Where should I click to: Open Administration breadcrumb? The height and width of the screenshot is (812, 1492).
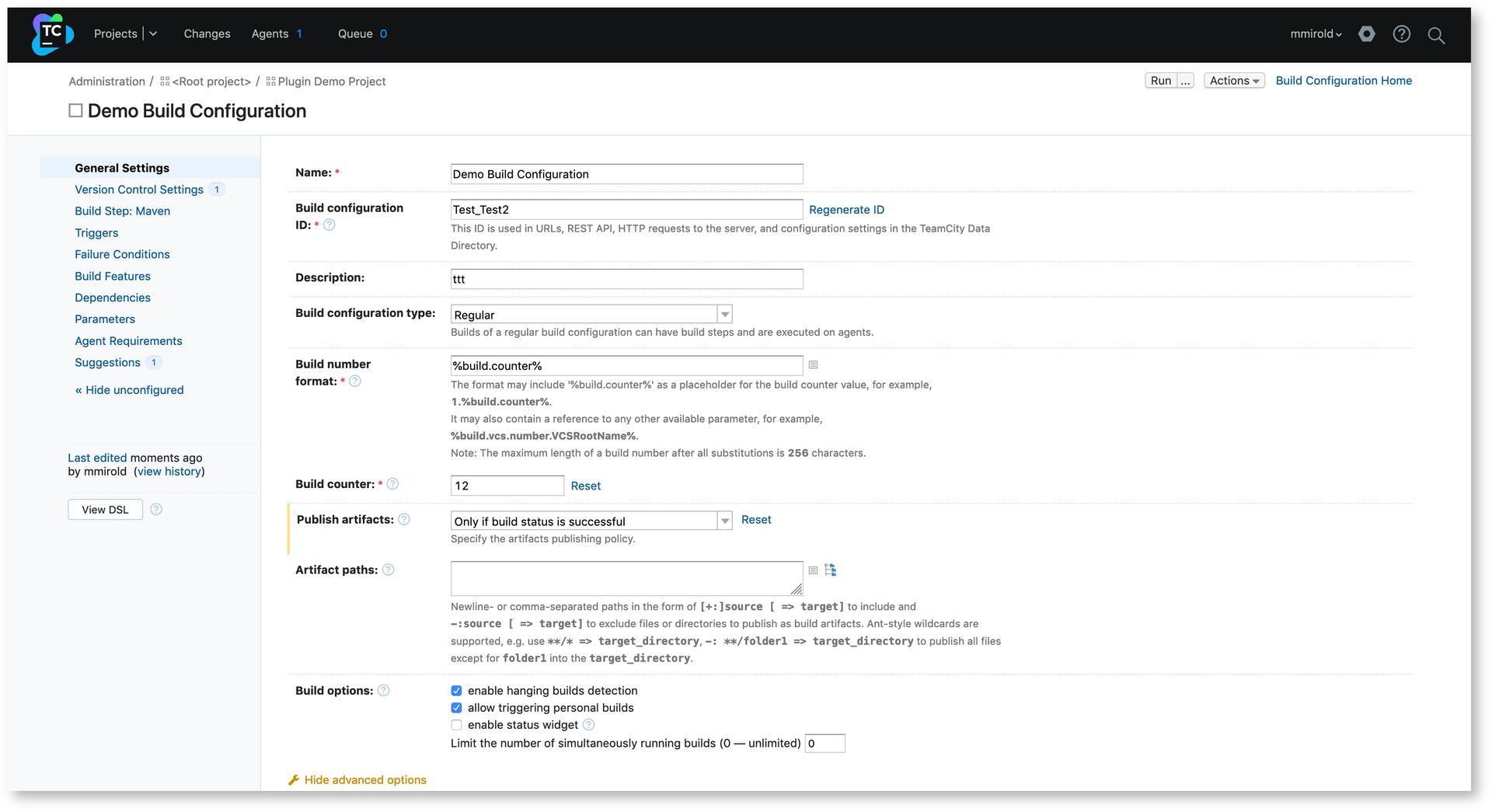click(x=106, y=82)
